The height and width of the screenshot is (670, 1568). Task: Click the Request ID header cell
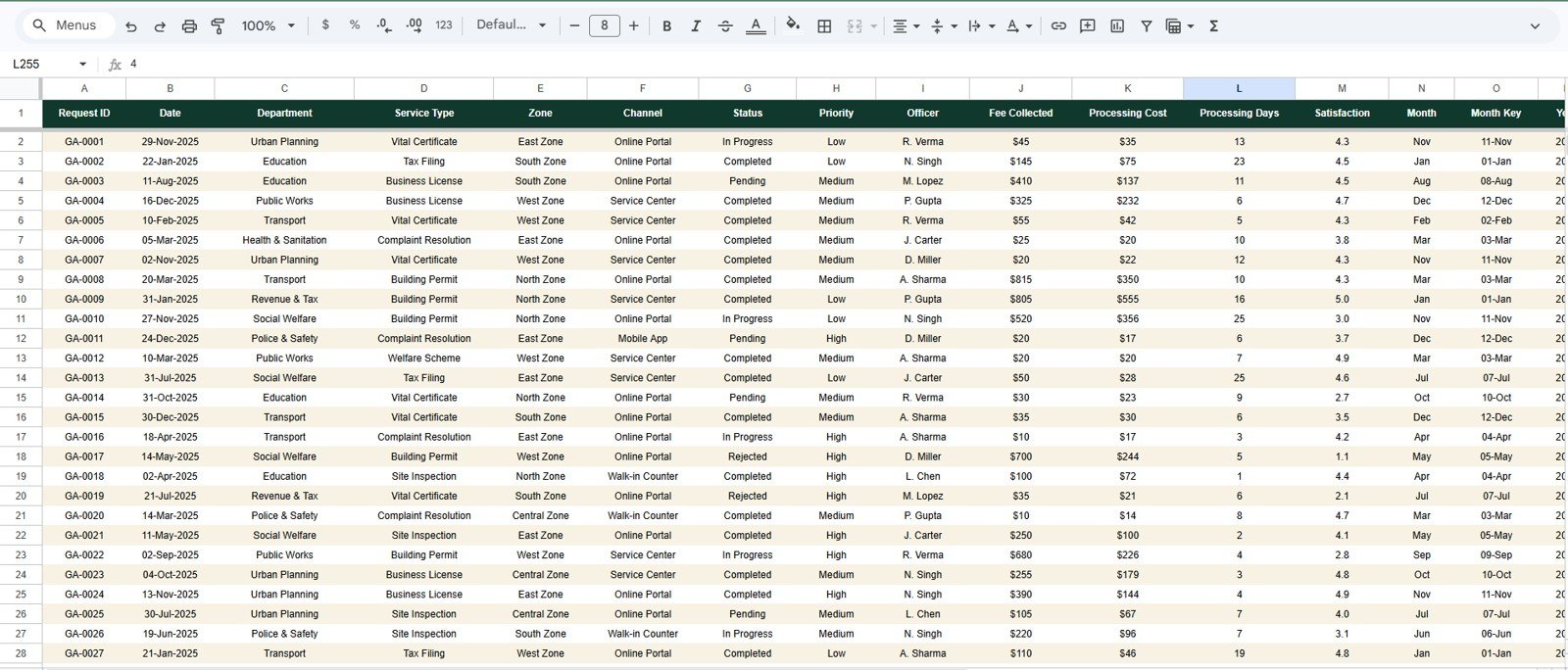(x=84, y=114)
